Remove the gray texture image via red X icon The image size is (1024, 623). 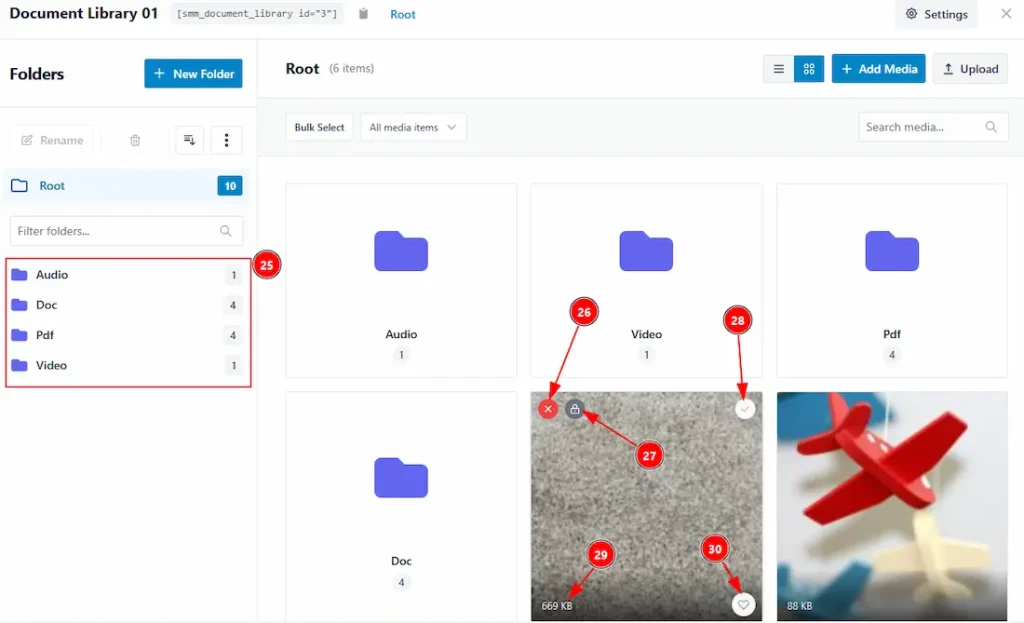point(548,408)
